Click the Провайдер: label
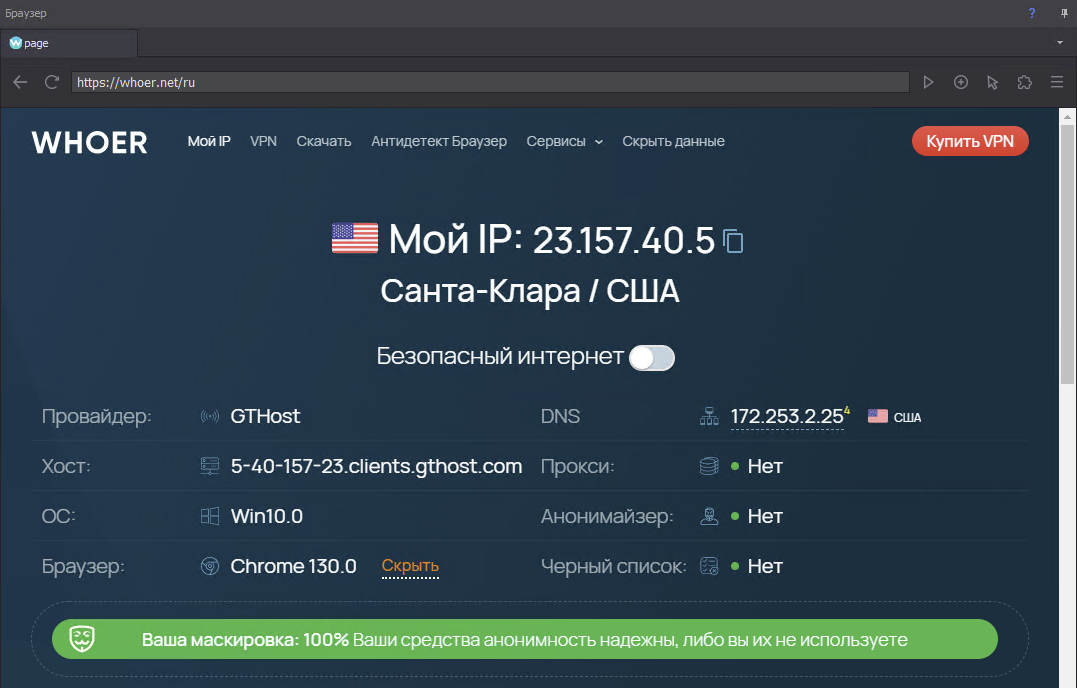This screenshot has height=688, width=1077. [x=97, y=416]
